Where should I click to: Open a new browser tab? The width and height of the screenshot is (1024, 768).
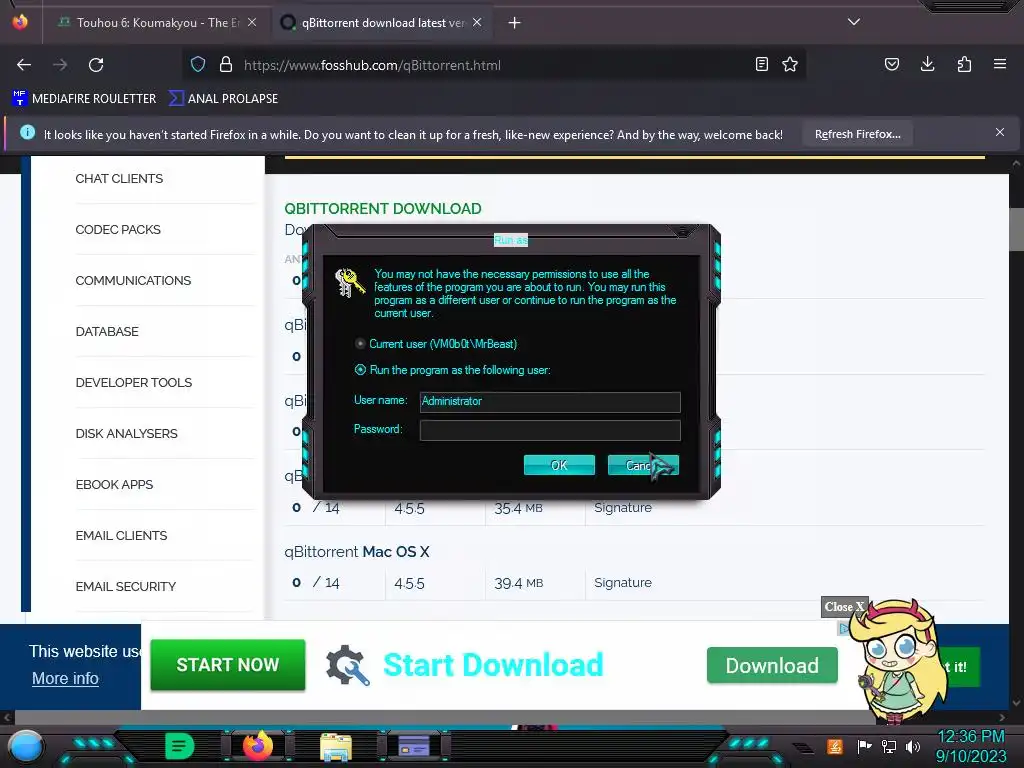point(515,23)
